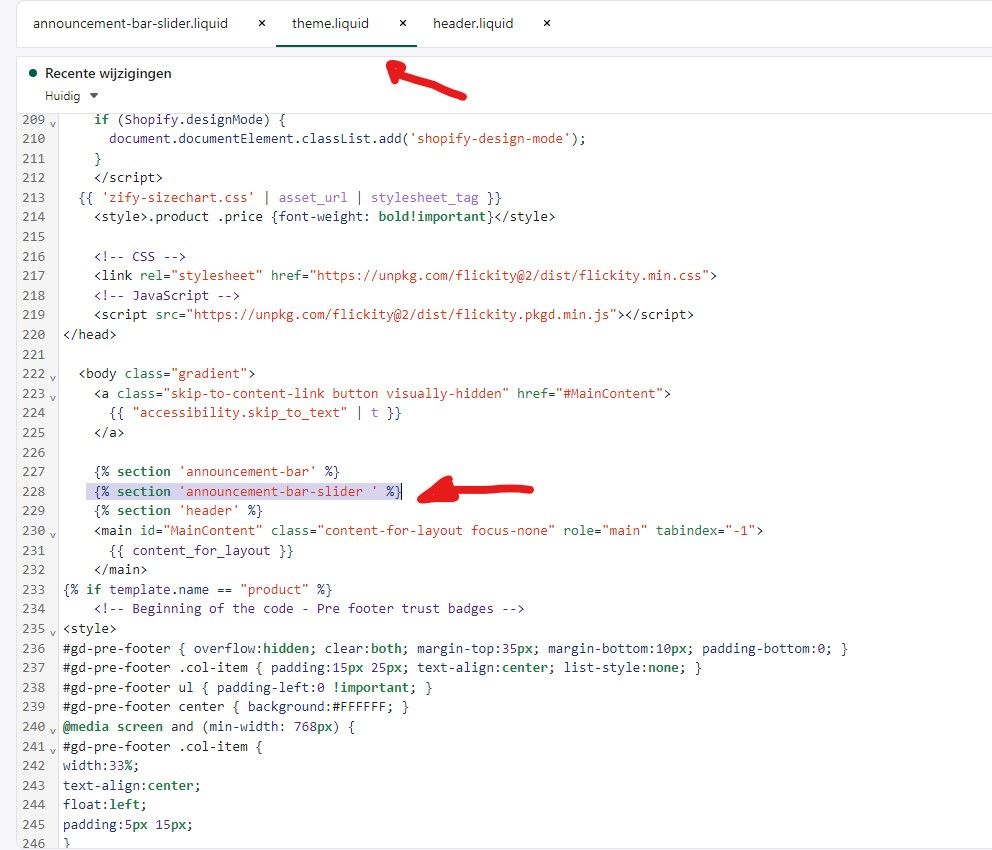The image size is (992, 850).
Task: Click the zify-sizechart.css code line
Action: (290, 197)
